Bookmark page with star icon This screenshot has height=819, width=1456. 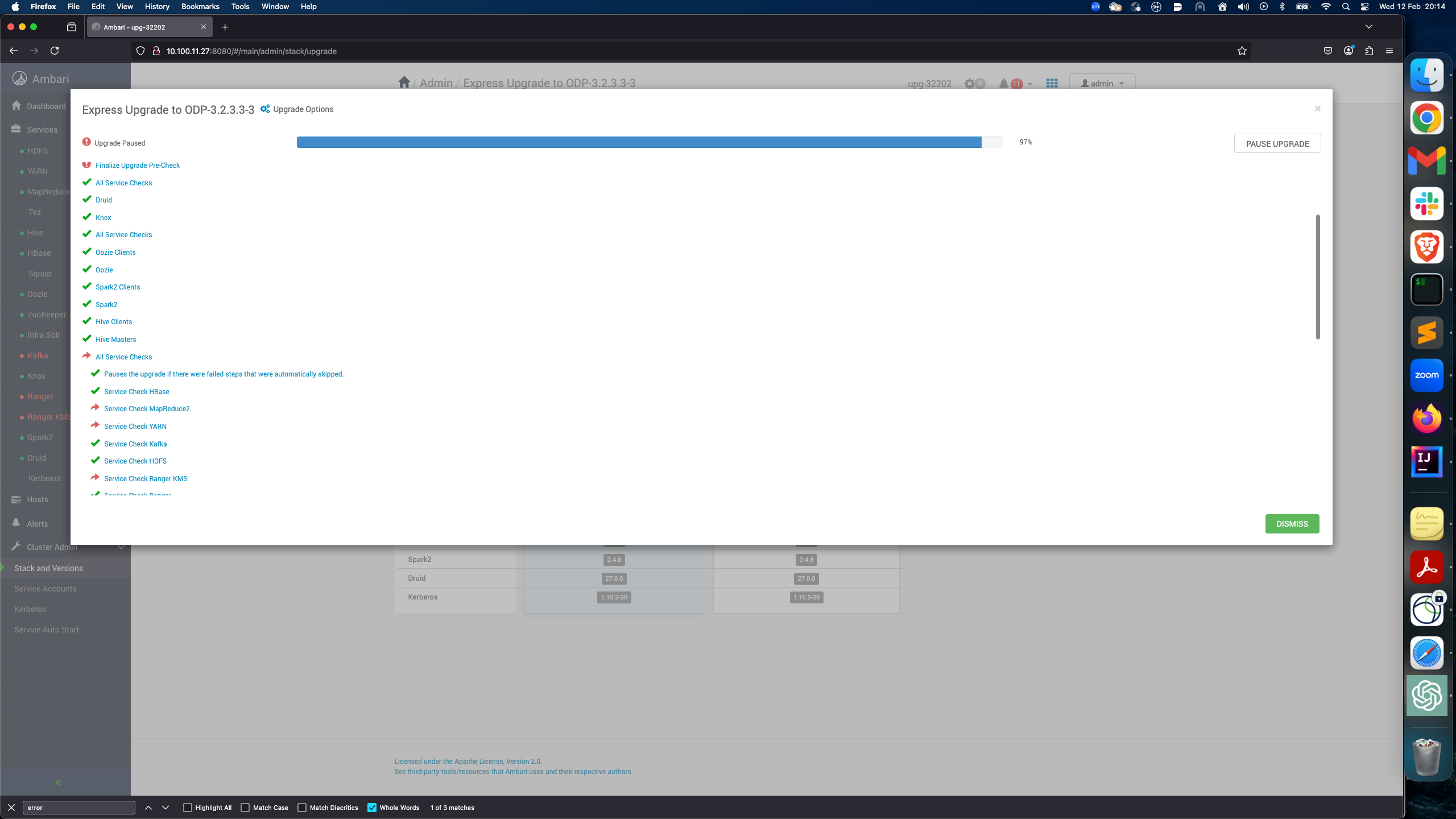coord(1242,51)
